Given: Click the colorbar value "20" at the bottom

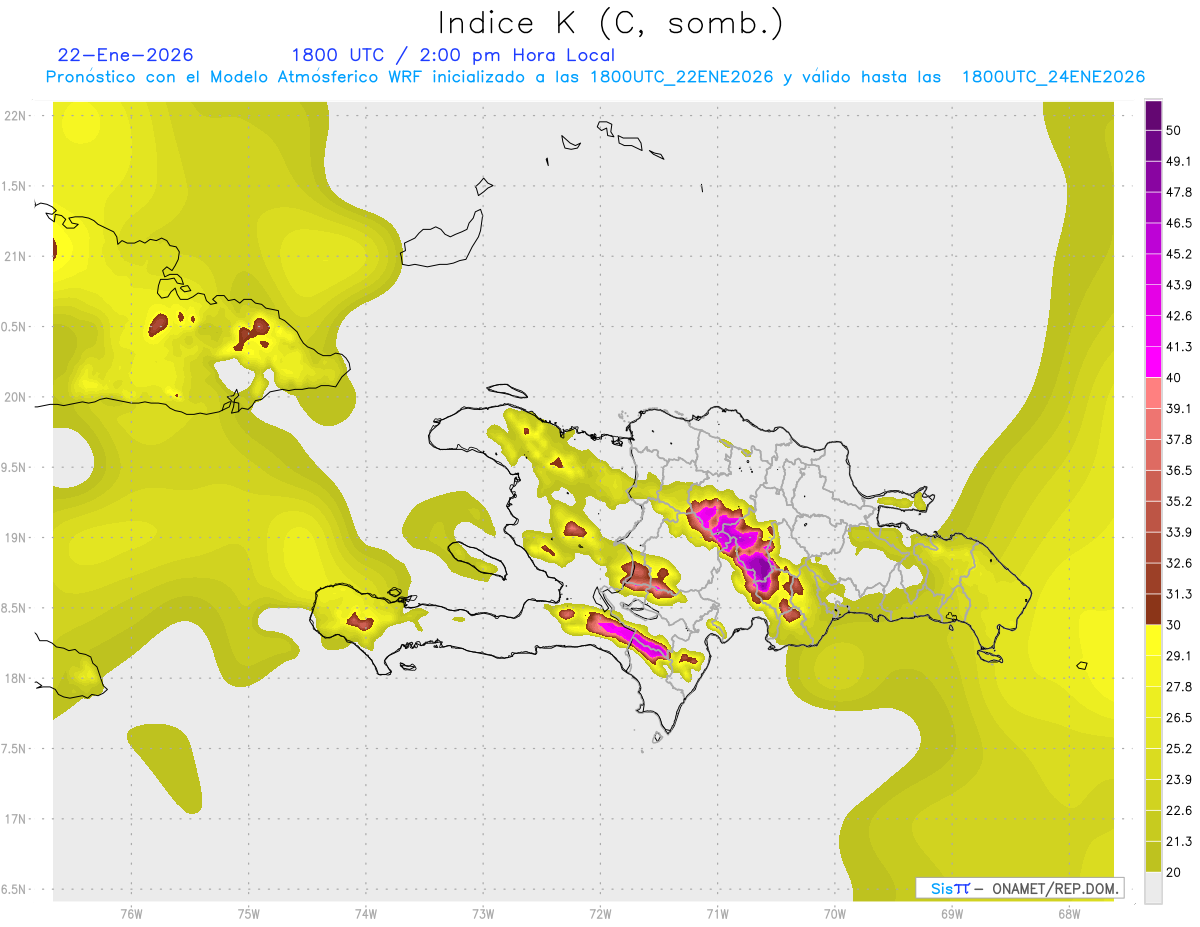Looking at the screenshot, I should click(x=1174, y=873).
